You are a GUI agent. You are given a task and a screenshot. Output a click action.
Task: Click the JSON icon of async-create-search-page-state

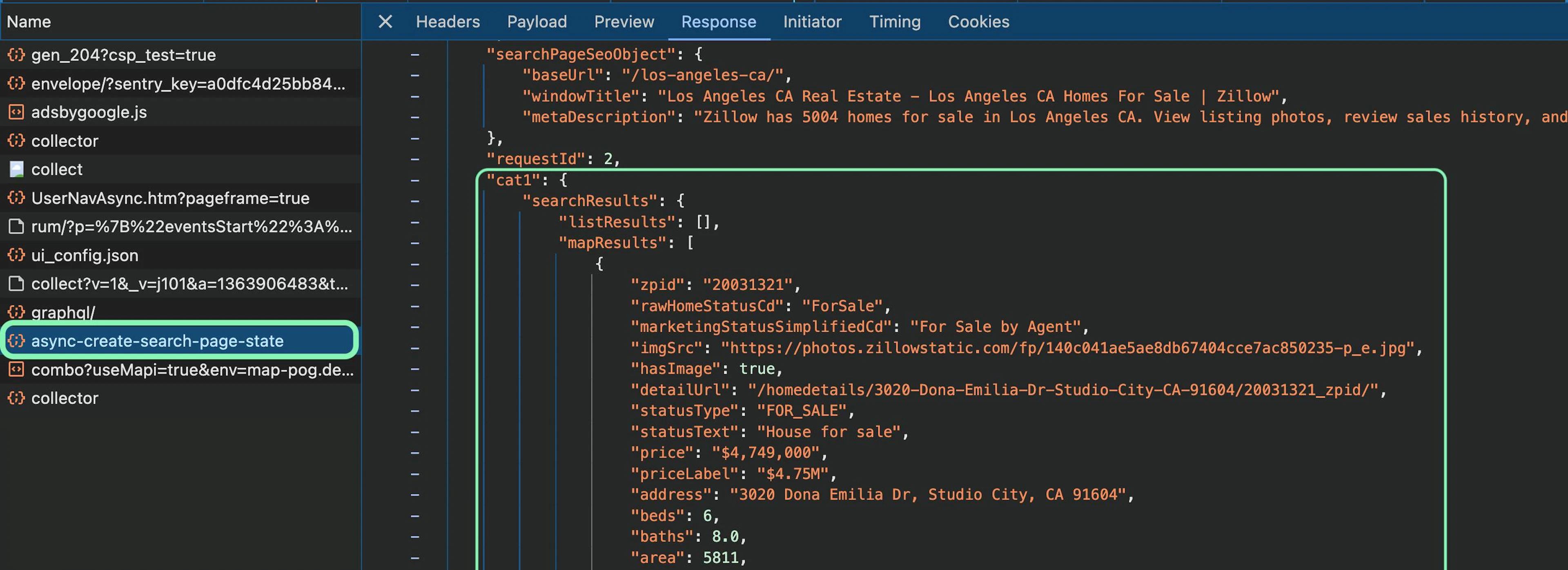pyautogui.click(x=16, y=340)
